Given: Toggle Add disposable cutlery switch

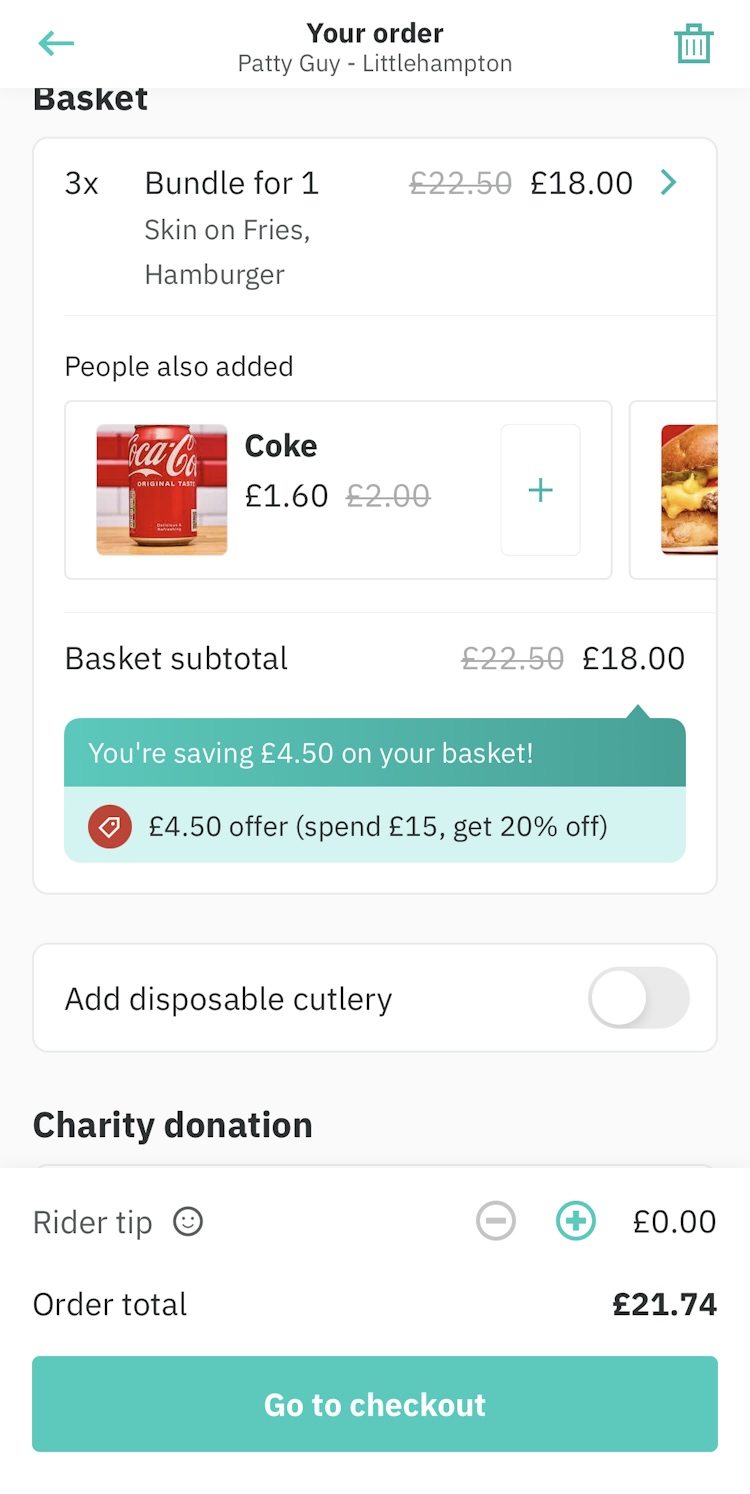Looking at the screenshot, I should click(x=639, y=998).
